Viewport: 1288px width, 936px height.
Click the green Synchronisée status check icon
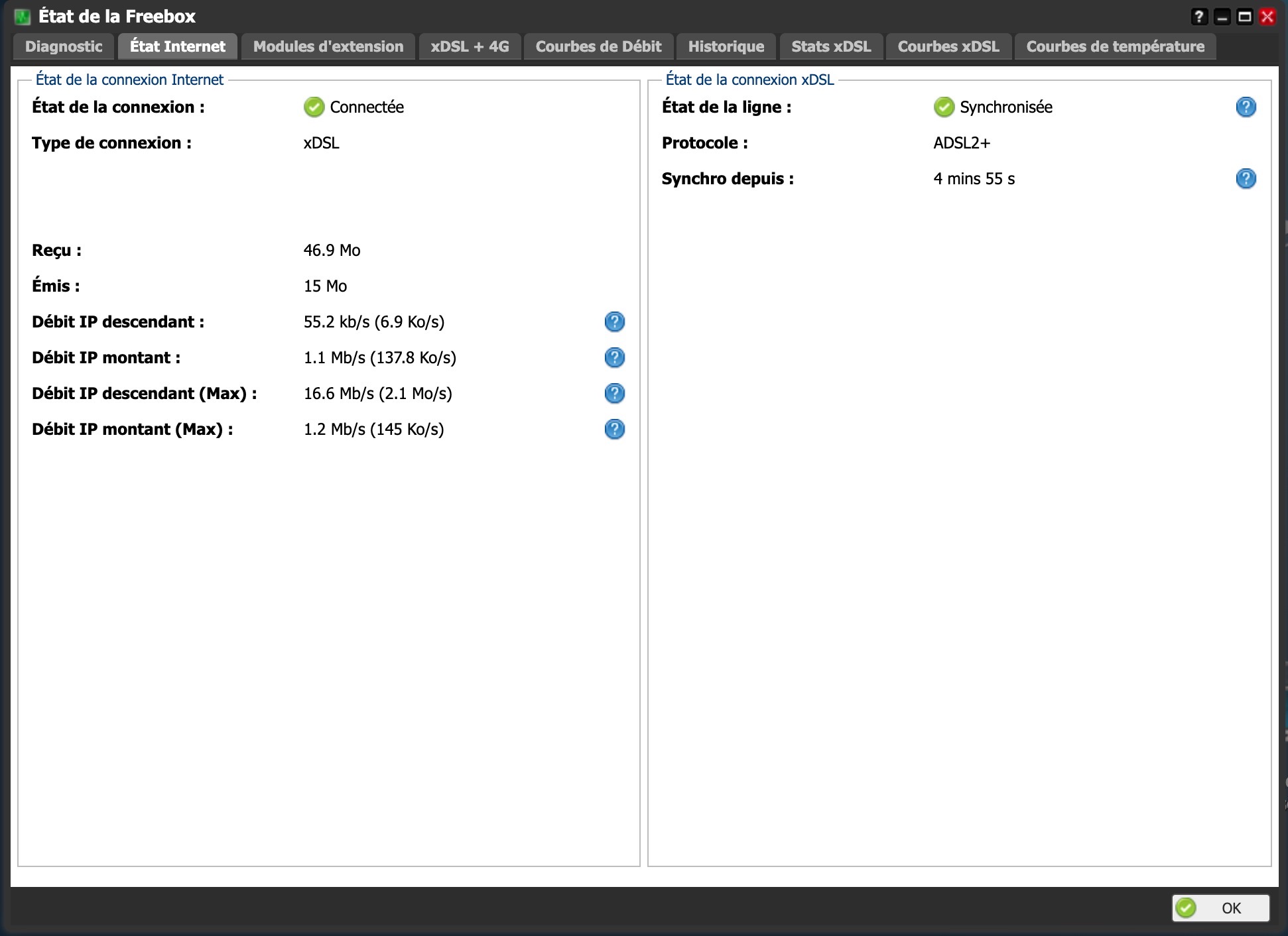pos(944,107)
